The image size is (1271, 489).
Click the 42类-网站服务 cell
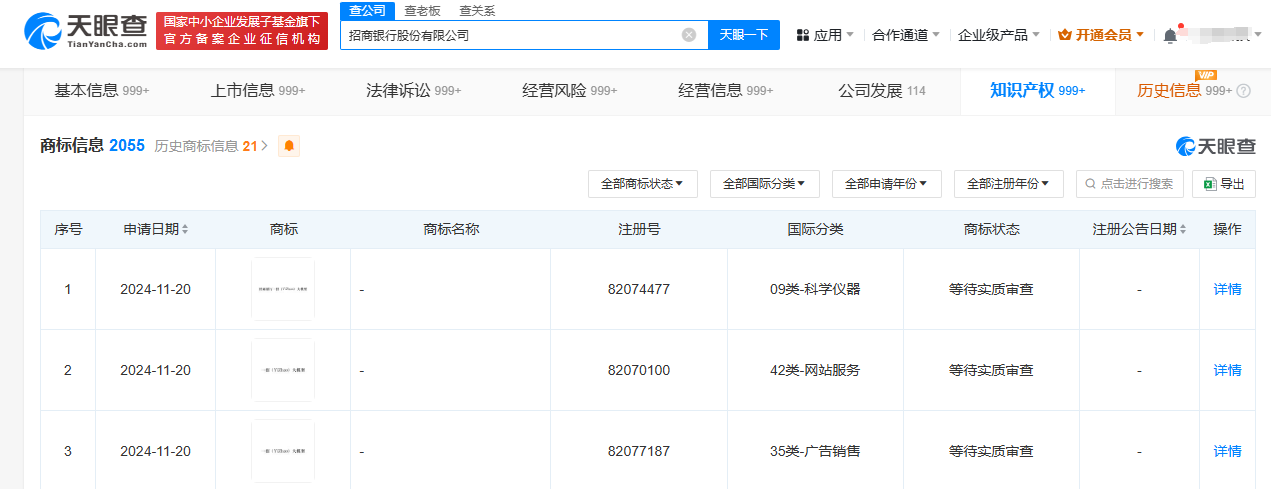pos(815,371)
